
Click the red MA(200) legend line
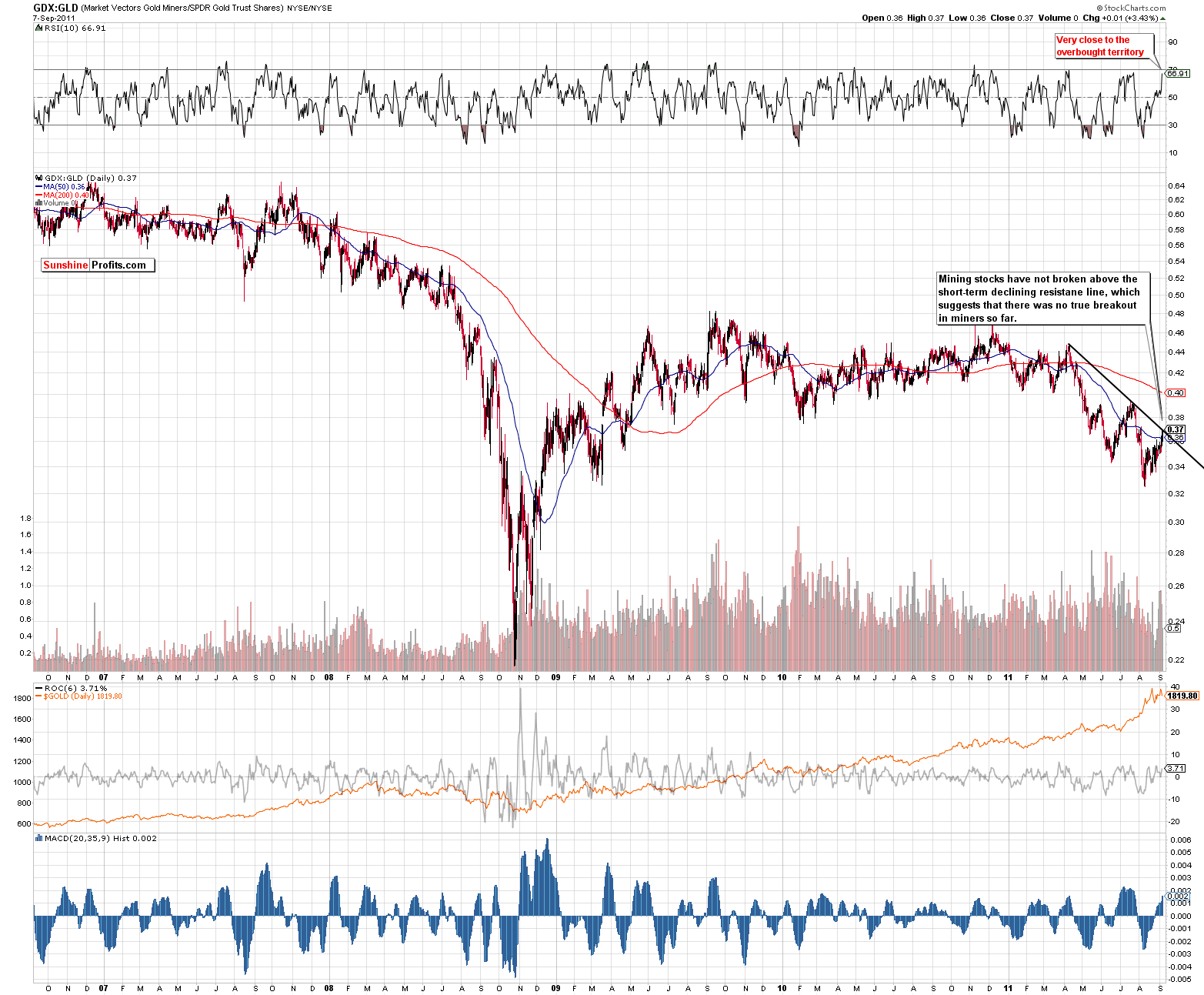38,195
